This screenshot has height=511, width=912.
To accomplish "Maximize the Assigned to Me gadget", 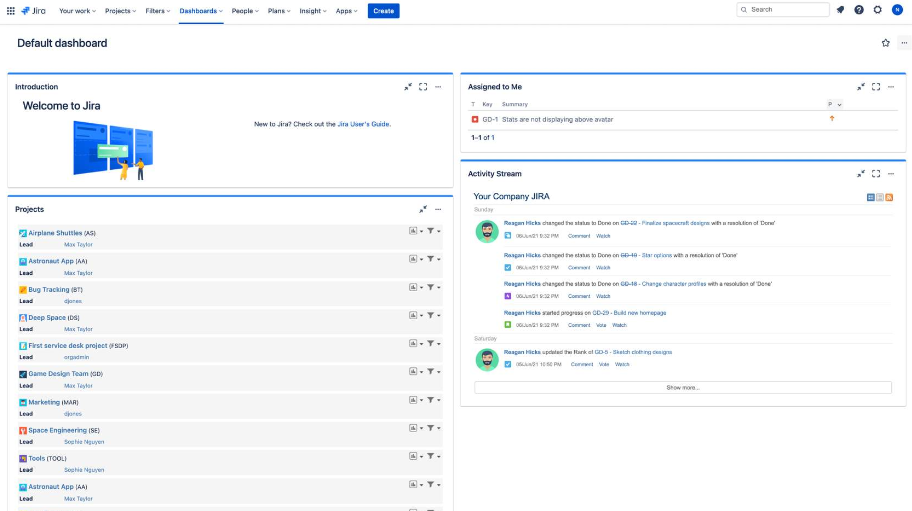I will (876, 87).
